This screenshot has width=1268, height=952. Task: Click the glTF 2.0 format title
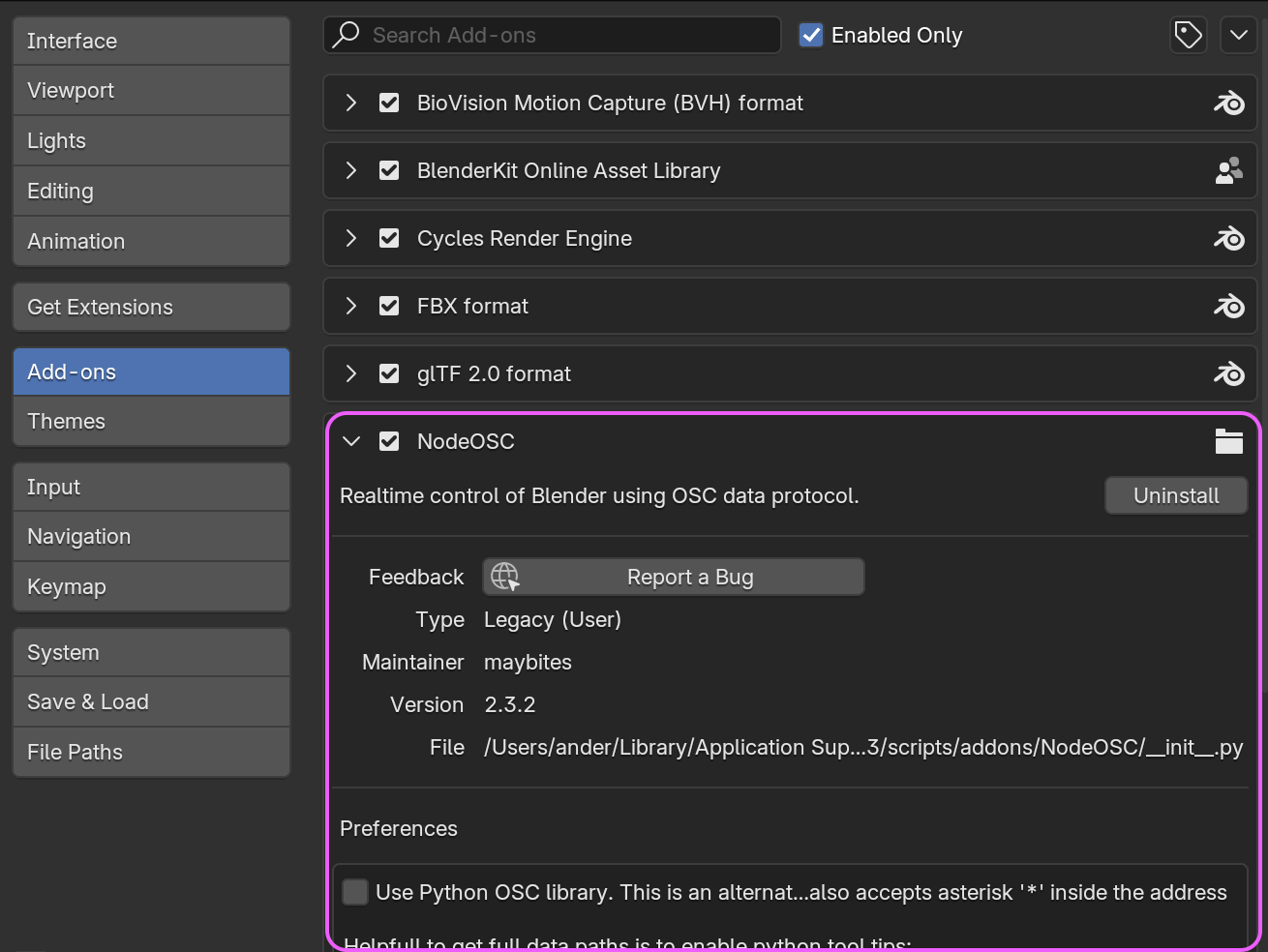[x=494, y=373]
